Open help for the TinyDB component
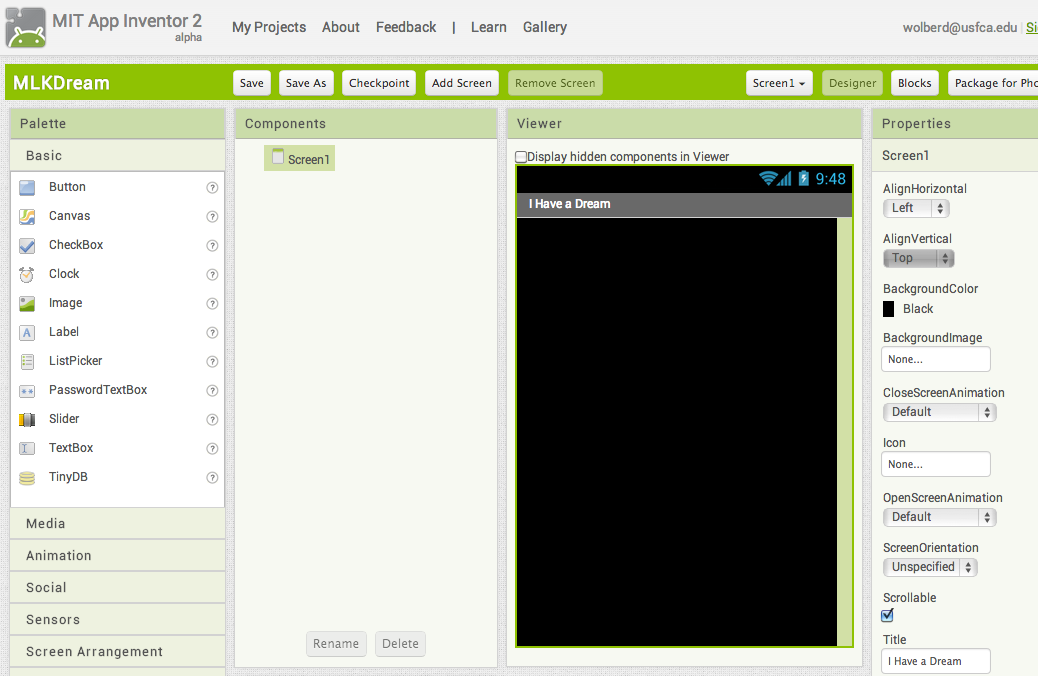The width and height of the screenshot is (1038, 676). click(212, 477)
